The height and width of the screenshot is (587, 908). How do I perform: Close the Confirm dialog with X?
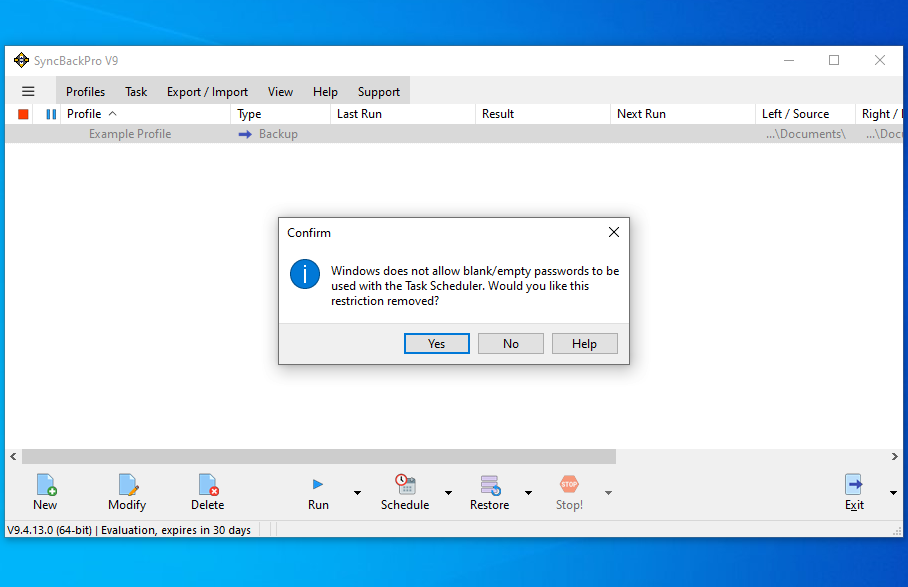[614, 232]
